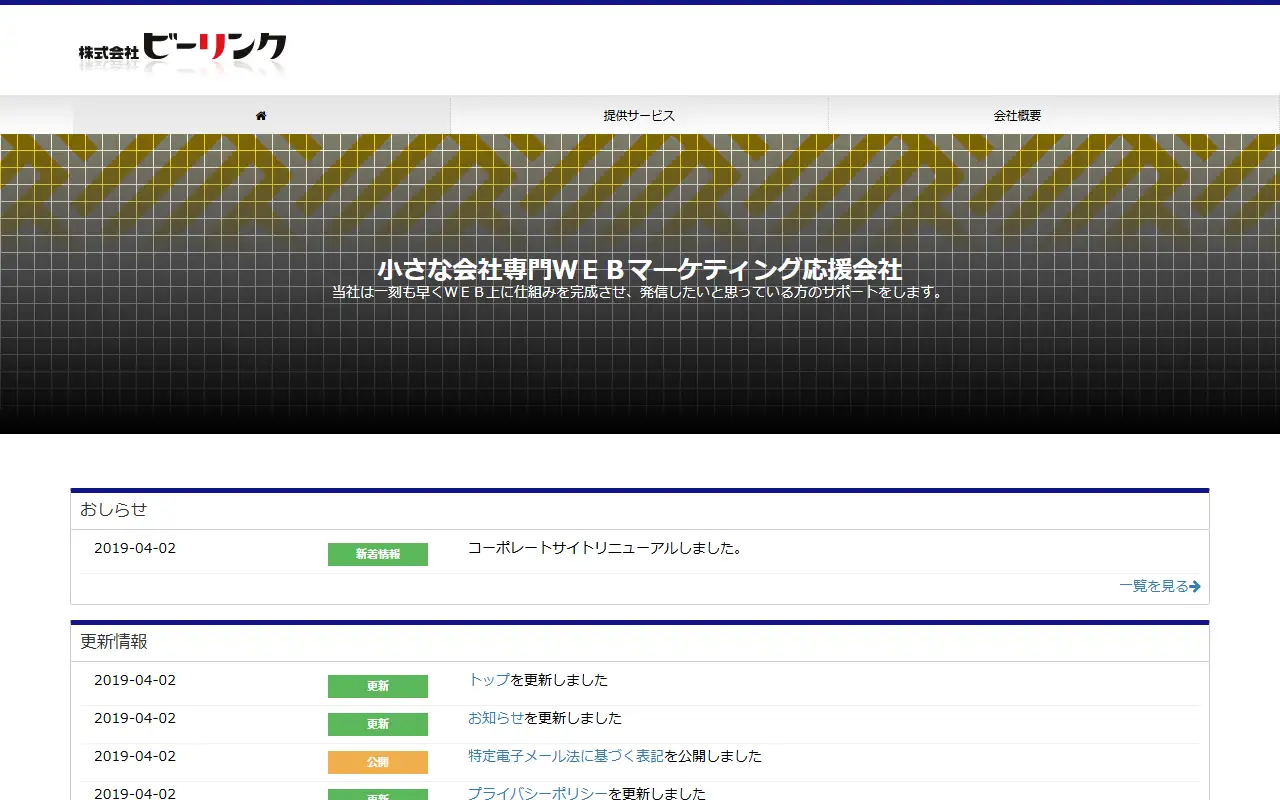1280x800 pixels.
Task: Click the 新着情報 green label
Action: [378, 554]
